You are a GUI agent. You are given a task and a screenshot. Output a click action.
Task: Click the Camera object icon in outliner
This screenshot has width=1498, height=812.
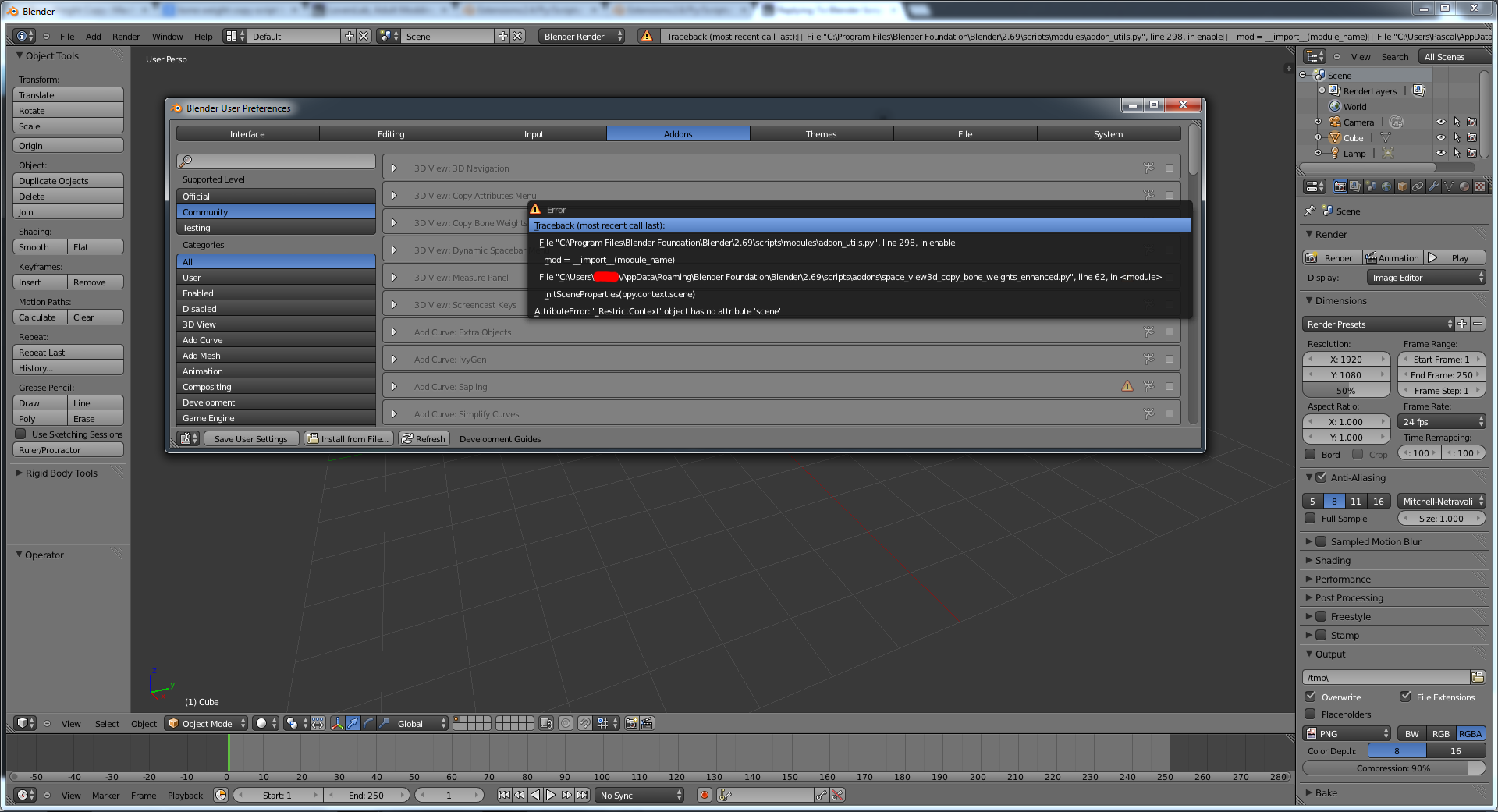[x=1335, y=122]
